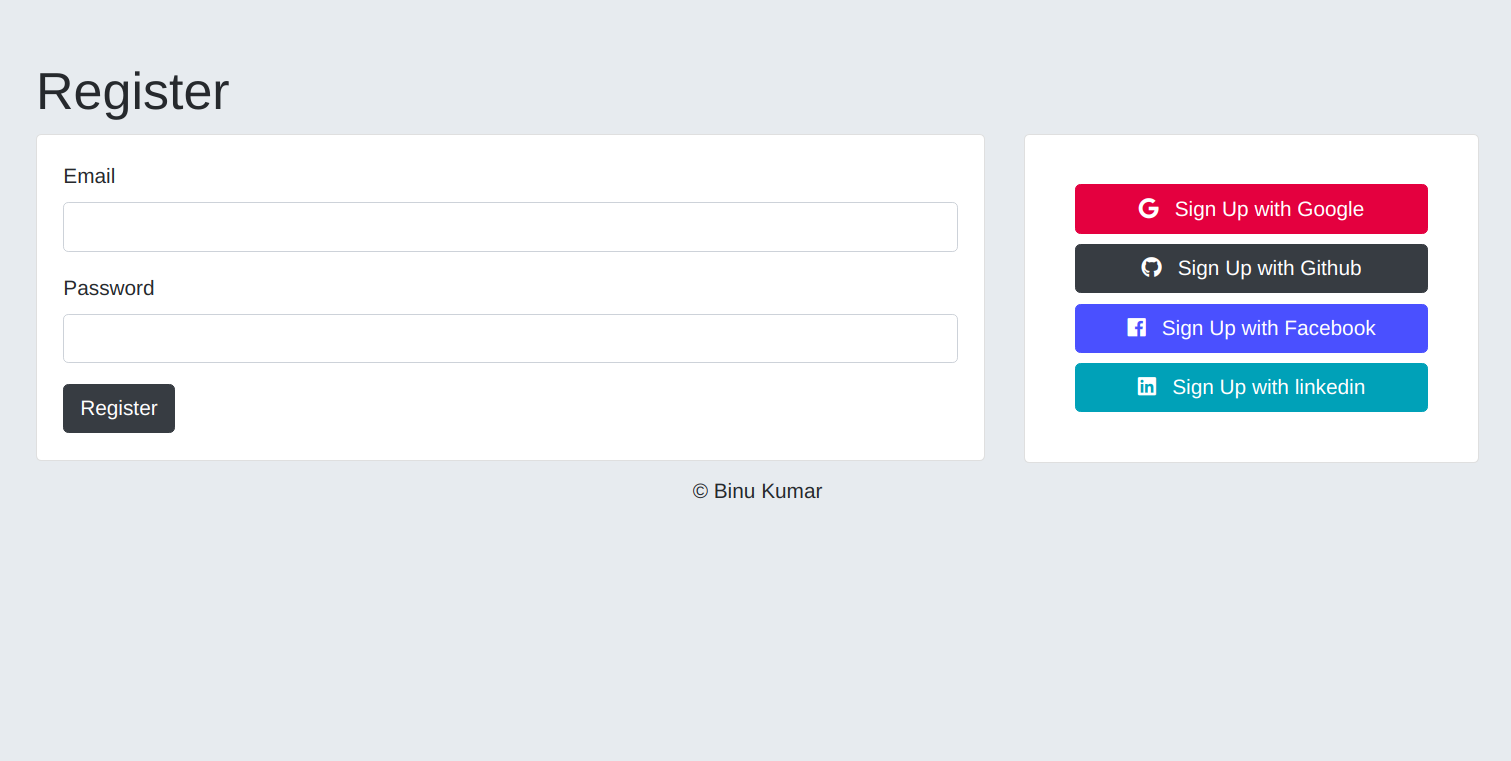Click into the Password input field
This screenshot has height=761, width=1511.
510,339
